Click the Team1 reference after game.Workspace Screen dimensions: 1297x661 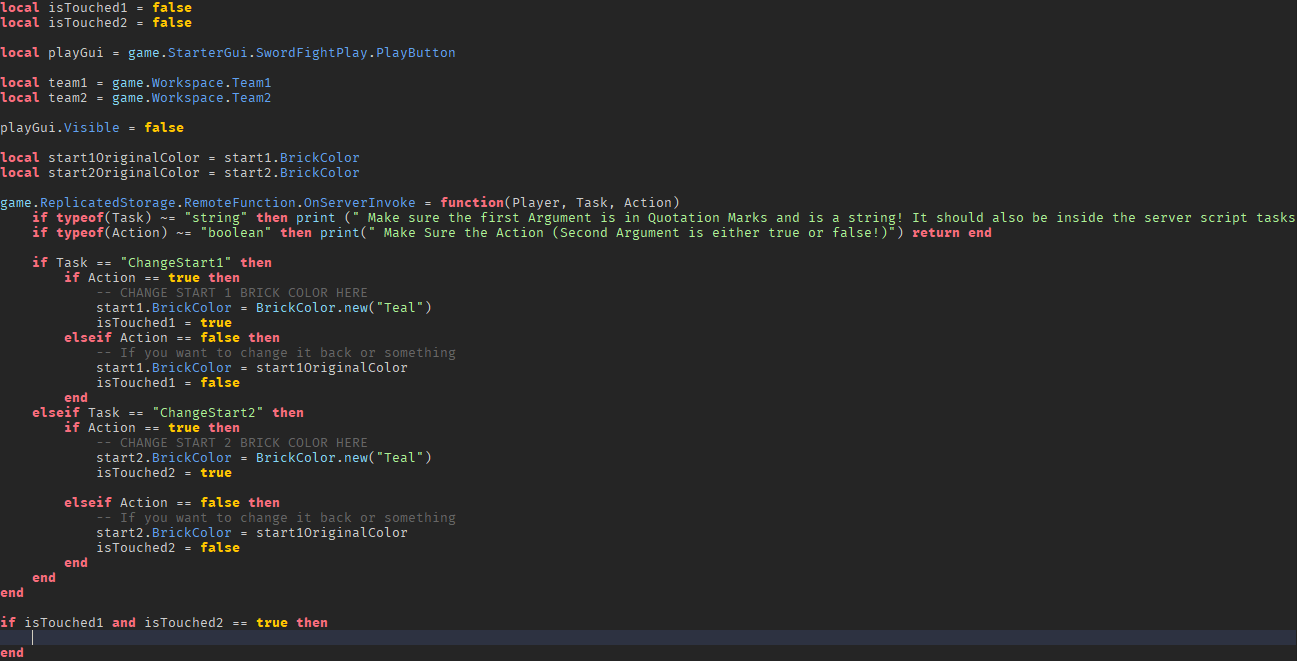pyautogui.click(x=251, y=82)
